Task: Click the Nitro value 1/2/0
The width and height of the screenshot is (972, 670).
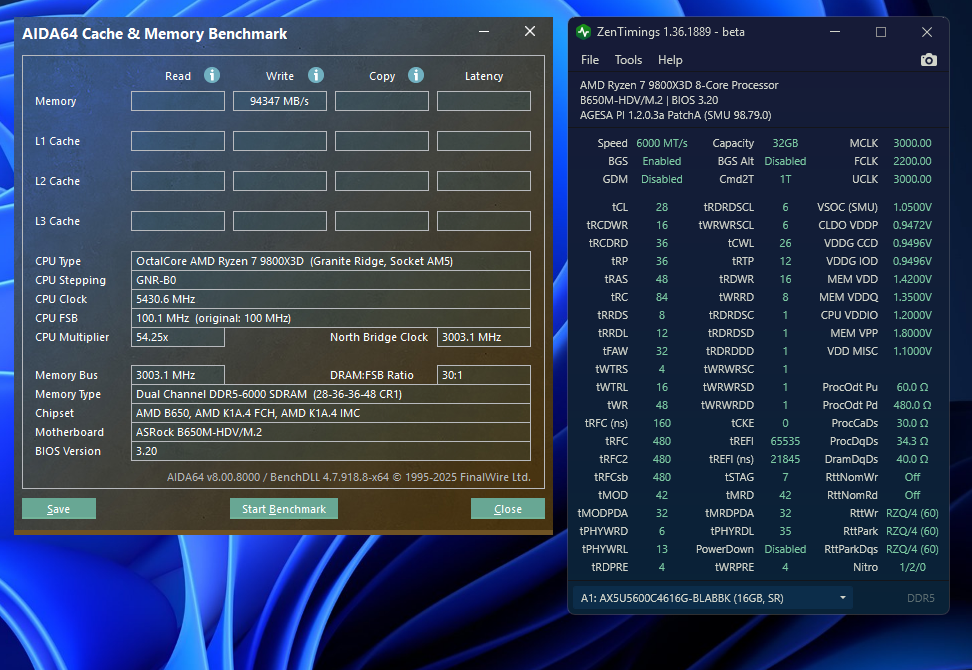Action: pyautogui.click(x=912, y=567)
